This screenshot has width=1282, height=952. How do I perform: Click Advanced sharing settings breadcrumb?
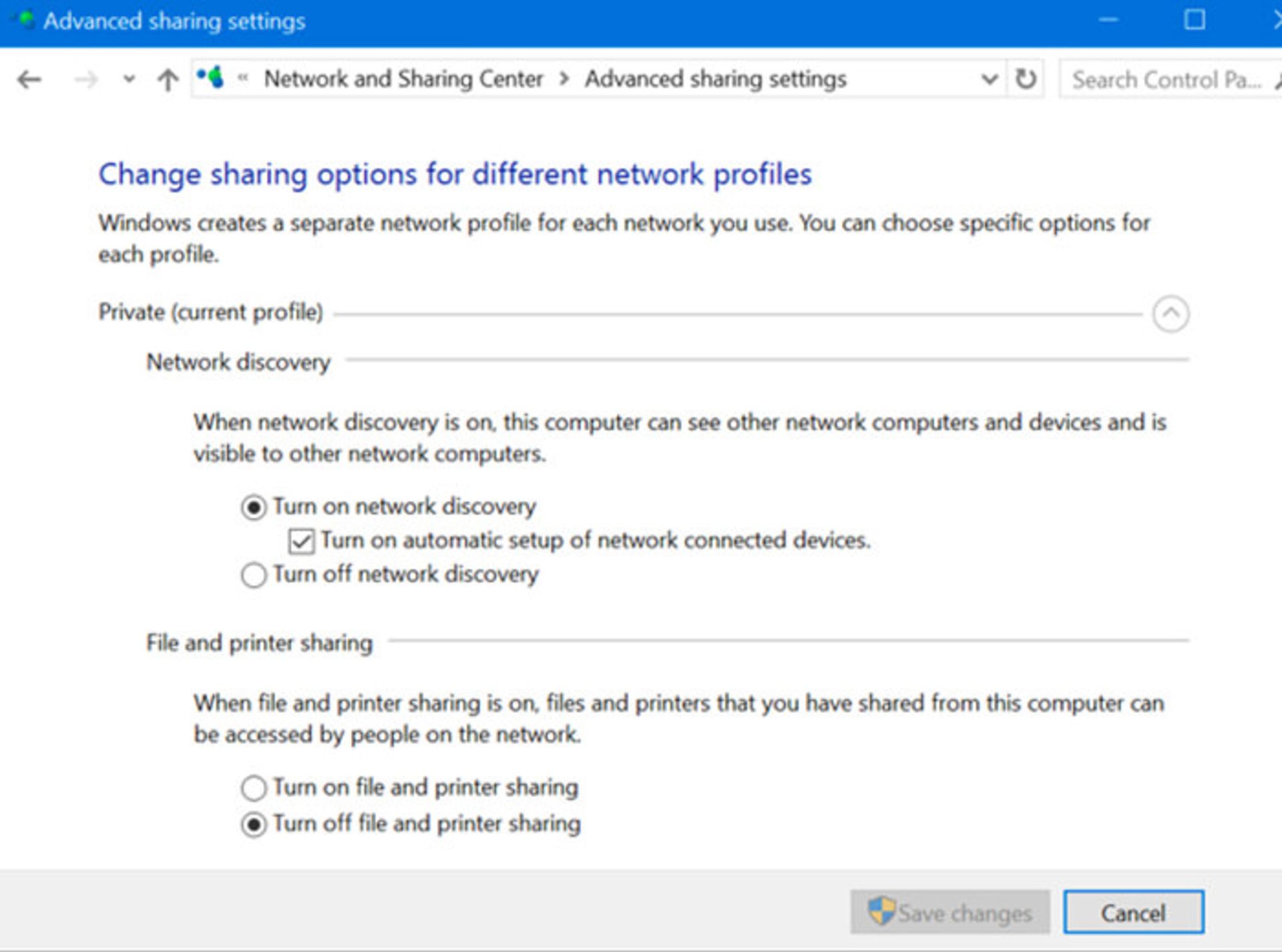pyautogui.click(x=715, y=79)
